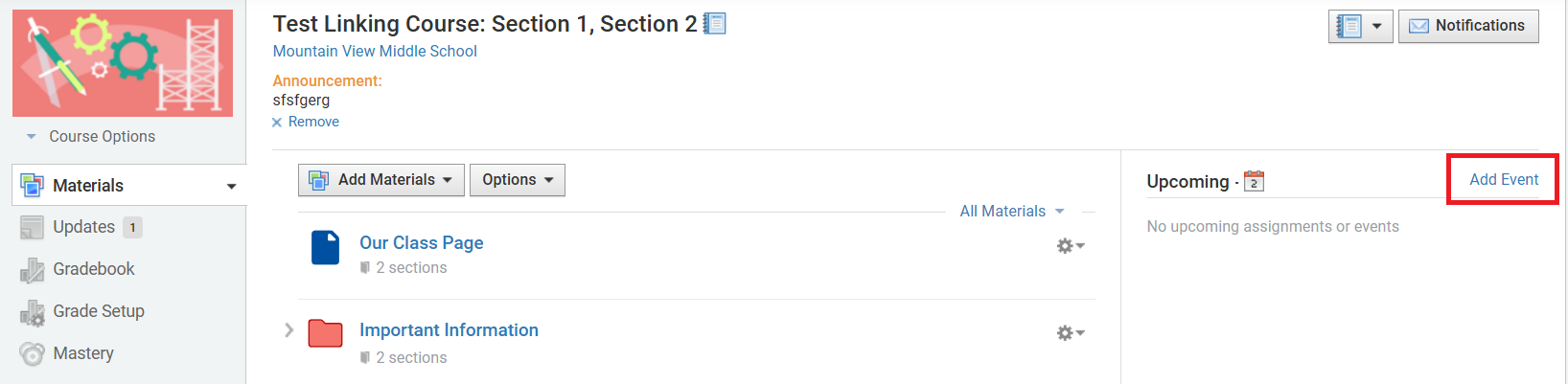The image size is (1568, 384).
Task: Open the Gradebook page
Action: 93,269
